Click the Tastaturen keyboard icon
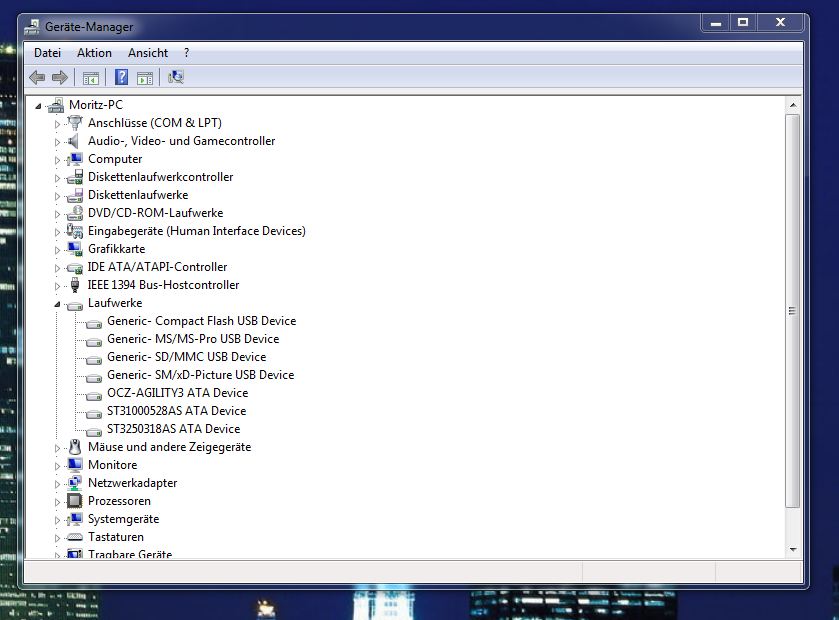Image resolution: width=839 pixels, height=620 pixels. tap(75, 537)
